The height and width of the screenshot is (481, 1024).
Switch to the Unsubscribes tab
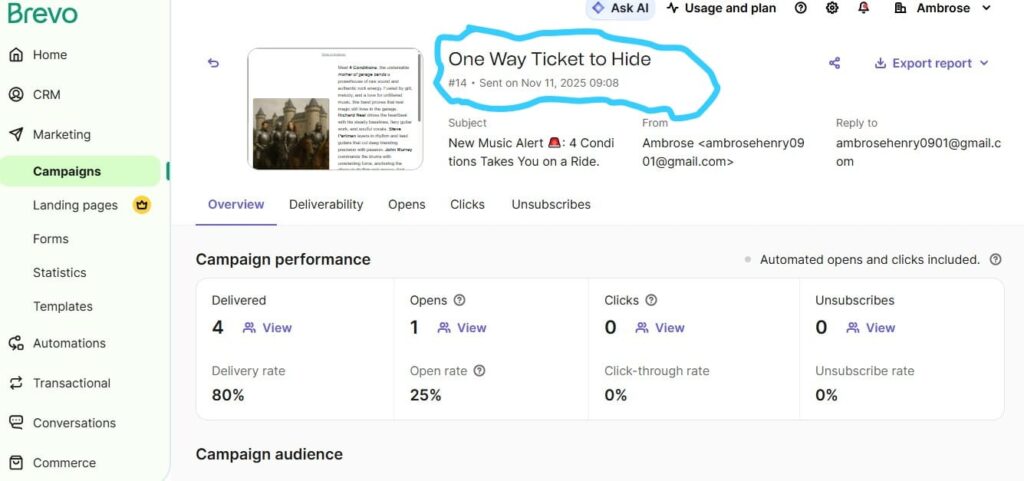point(551,204)
